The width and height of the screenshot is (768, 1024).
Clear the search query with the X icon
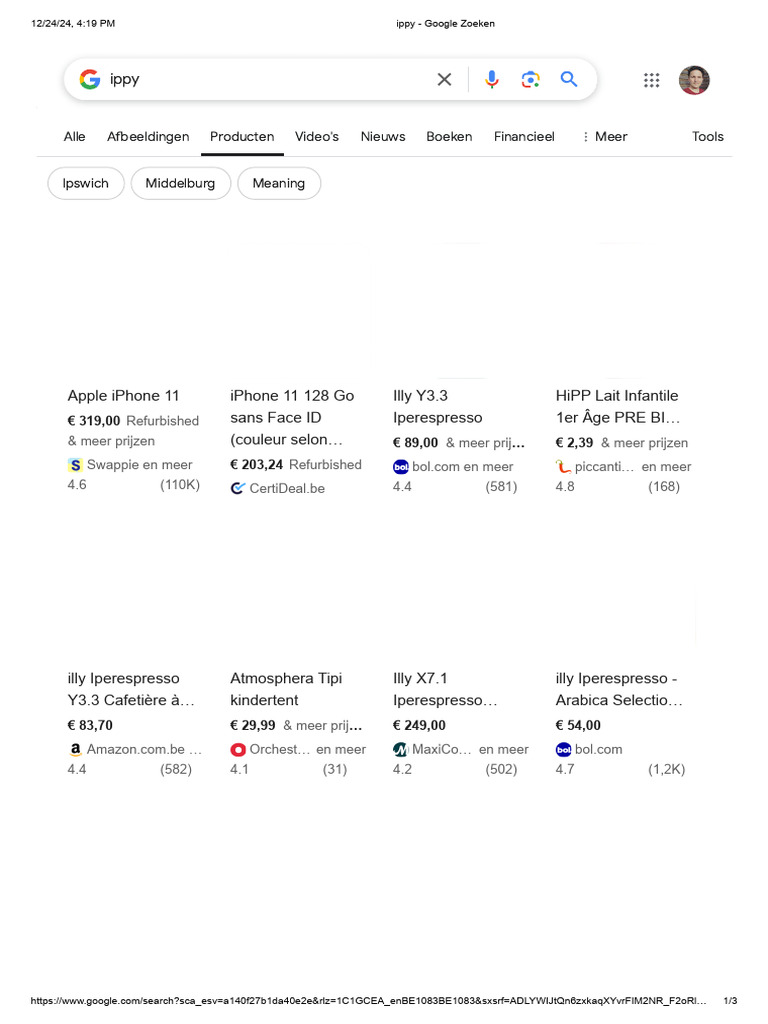point(444,80)
